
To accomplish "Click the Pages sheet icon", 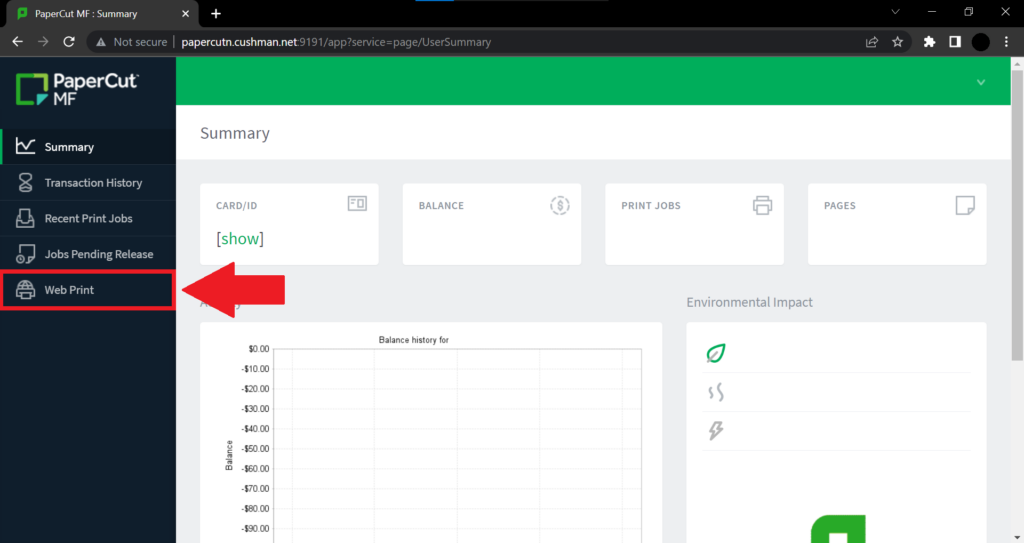I will (x=965, y=205).
